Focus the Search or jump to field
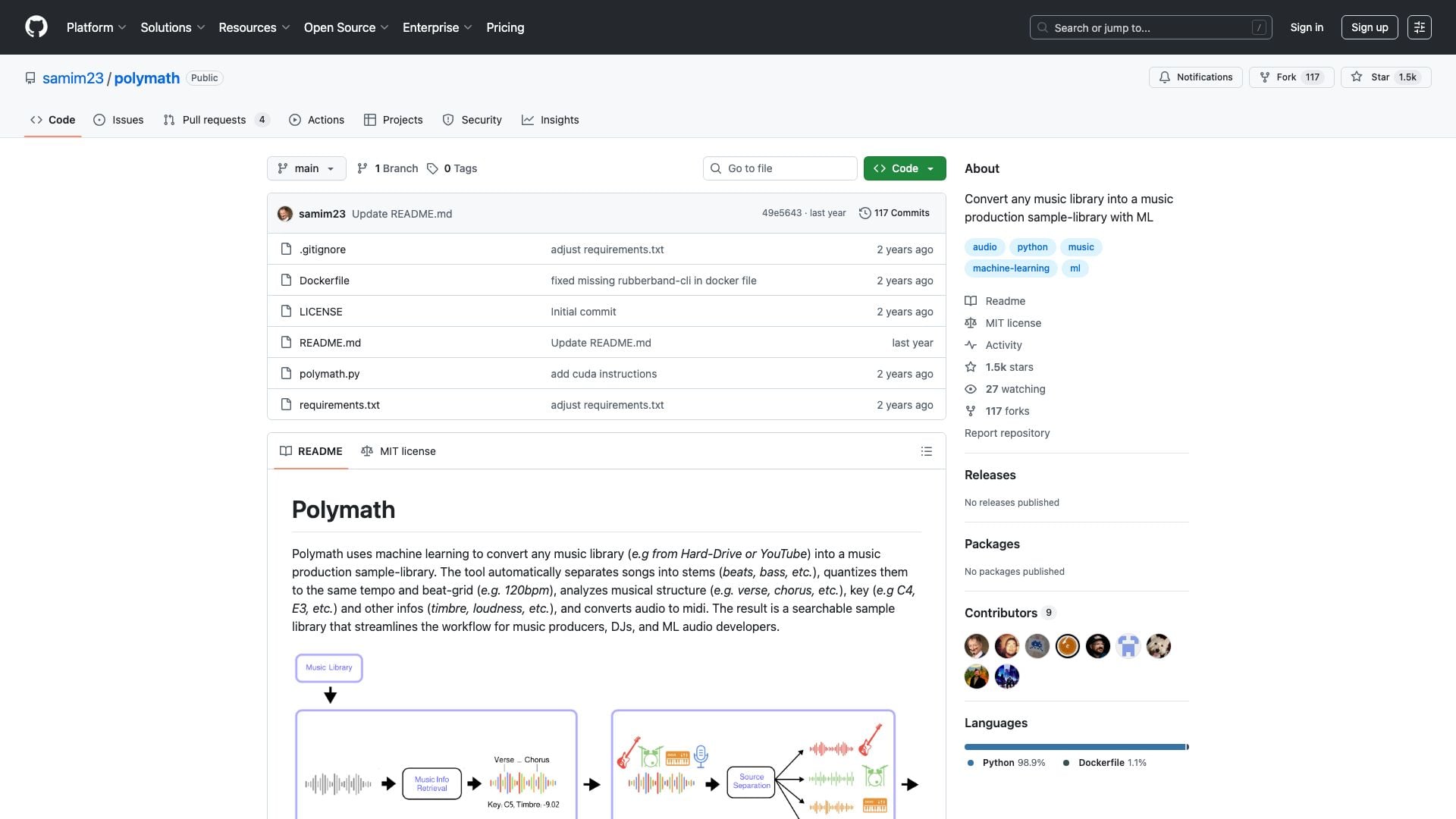The height and width of the screenshot is (819, 1456). tap(1150, 27)
